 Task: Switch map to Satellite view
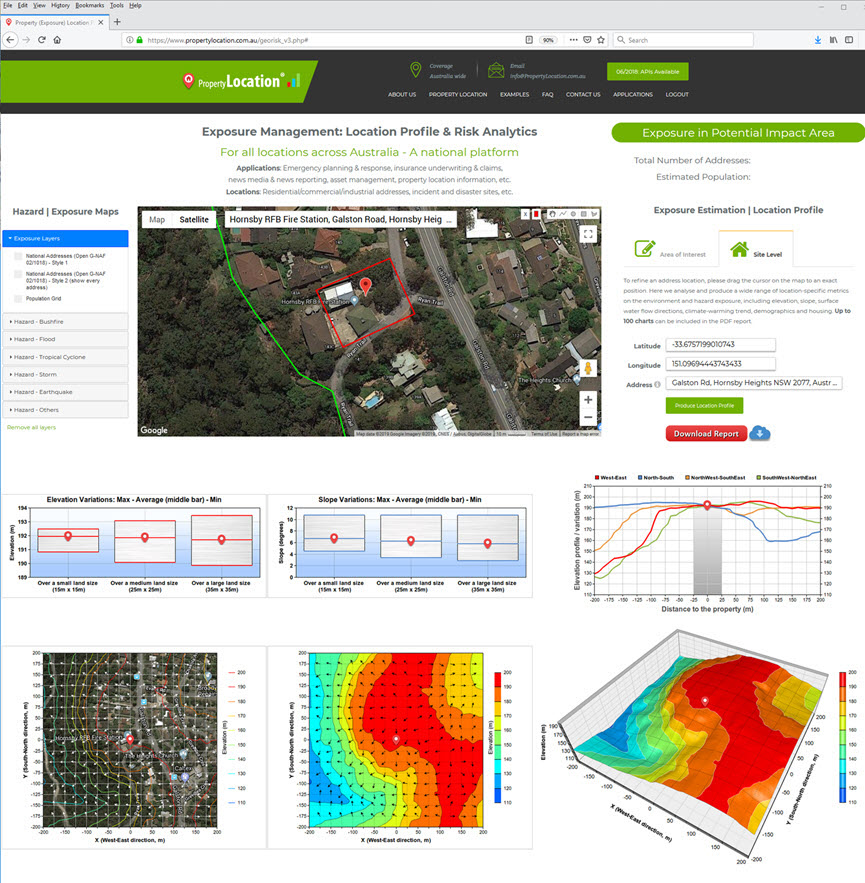click(x=194, y=220)
